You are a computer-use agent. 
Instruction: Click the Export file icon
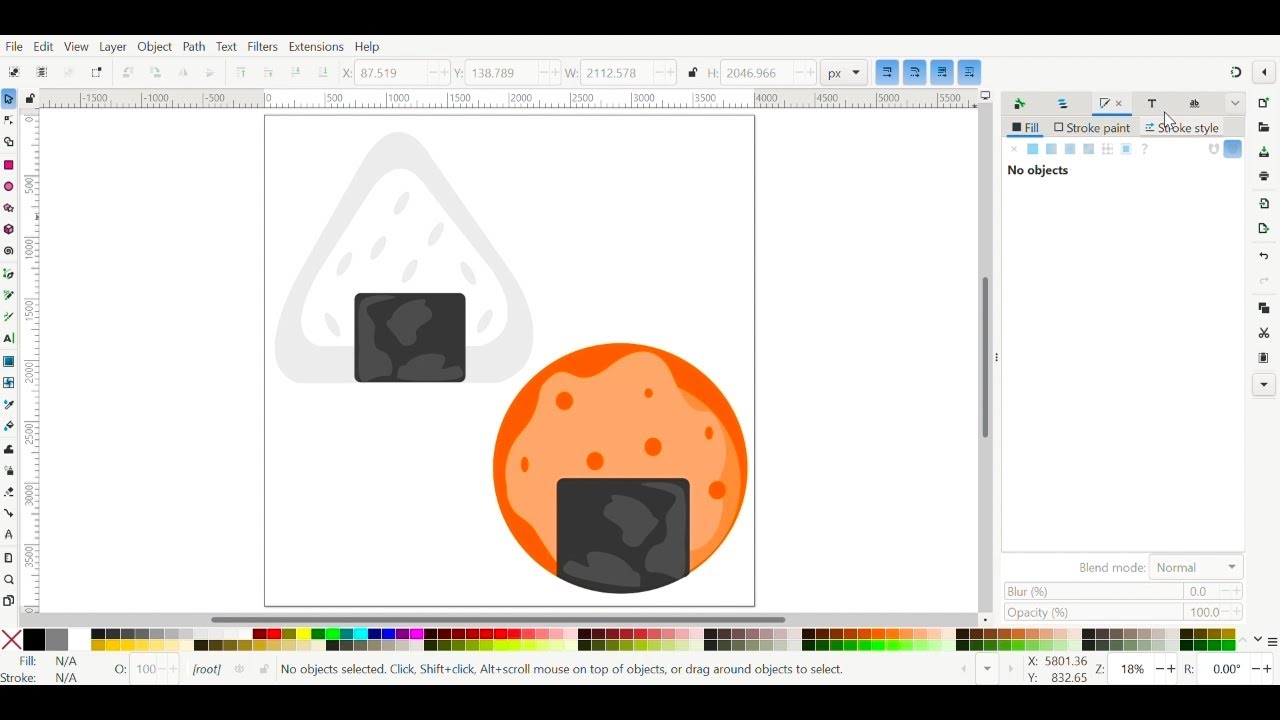pyautogui.click(x=1264, y=229)
